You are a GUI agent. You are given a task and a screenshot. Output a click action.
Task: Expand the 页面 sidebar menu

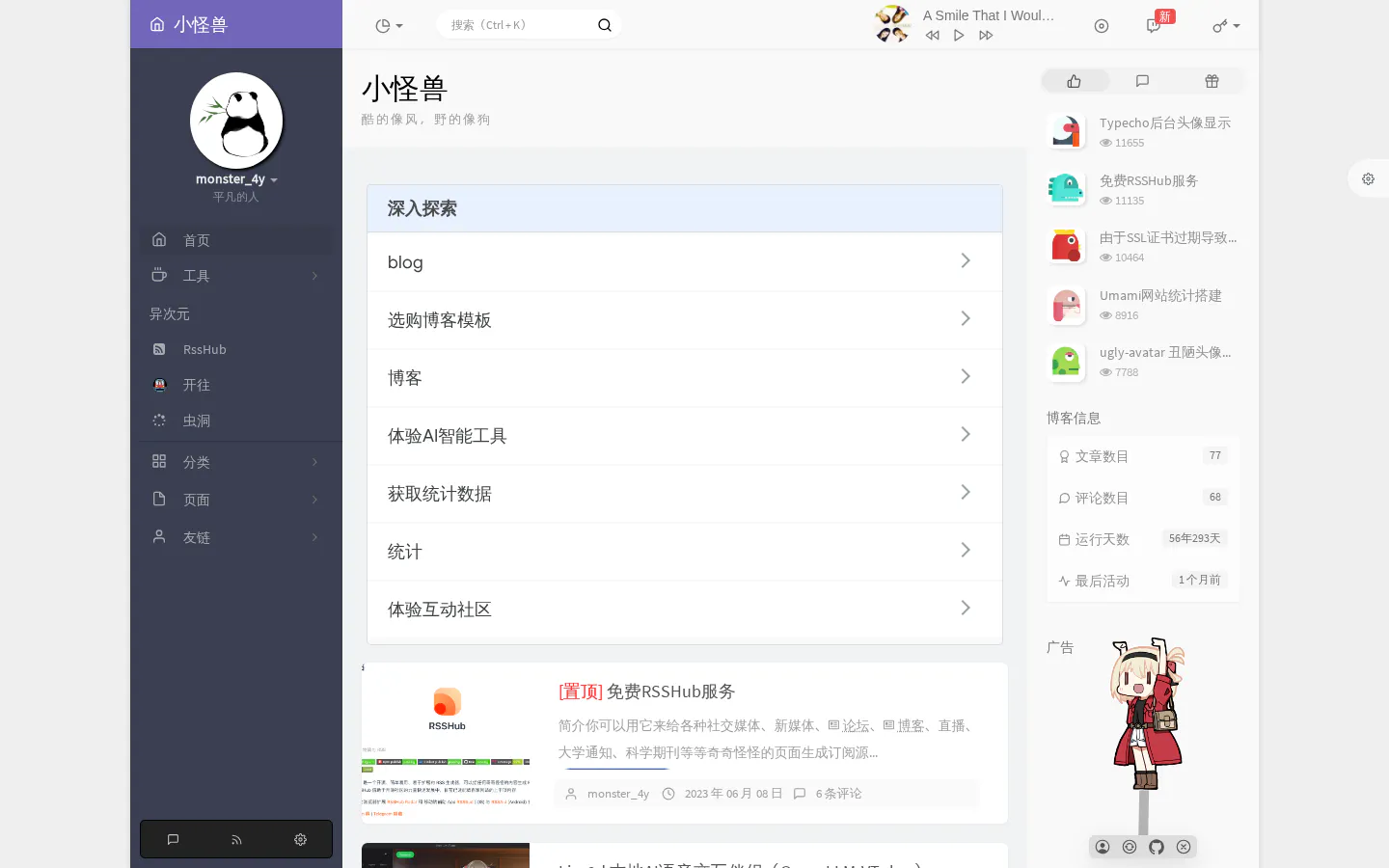tap(236, 500)
